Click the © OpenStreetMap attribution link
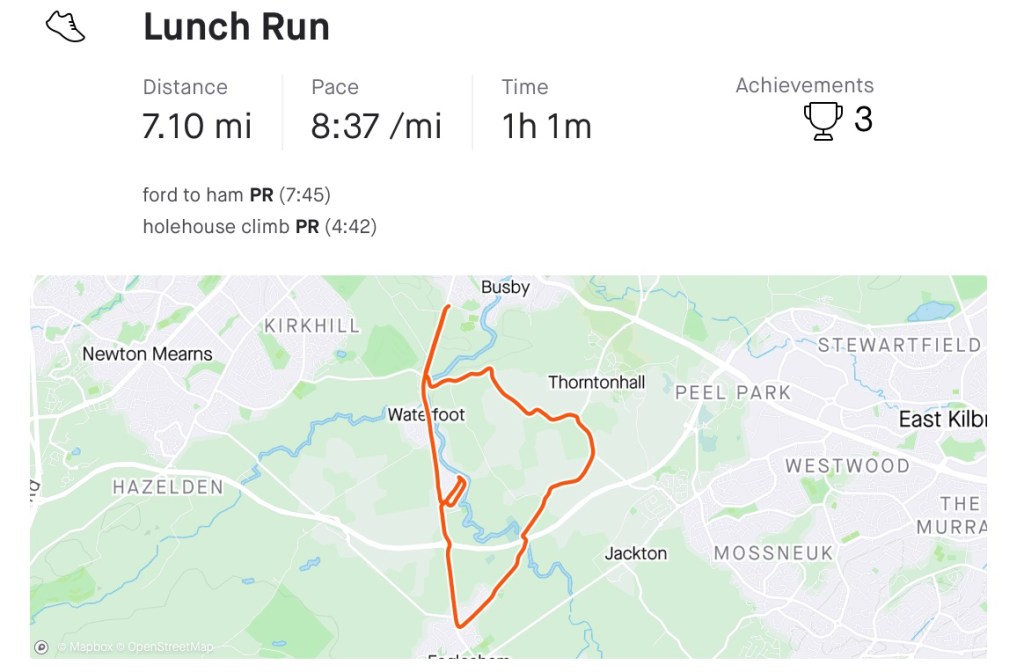The image size is (1024, 672). coord(169,648)
